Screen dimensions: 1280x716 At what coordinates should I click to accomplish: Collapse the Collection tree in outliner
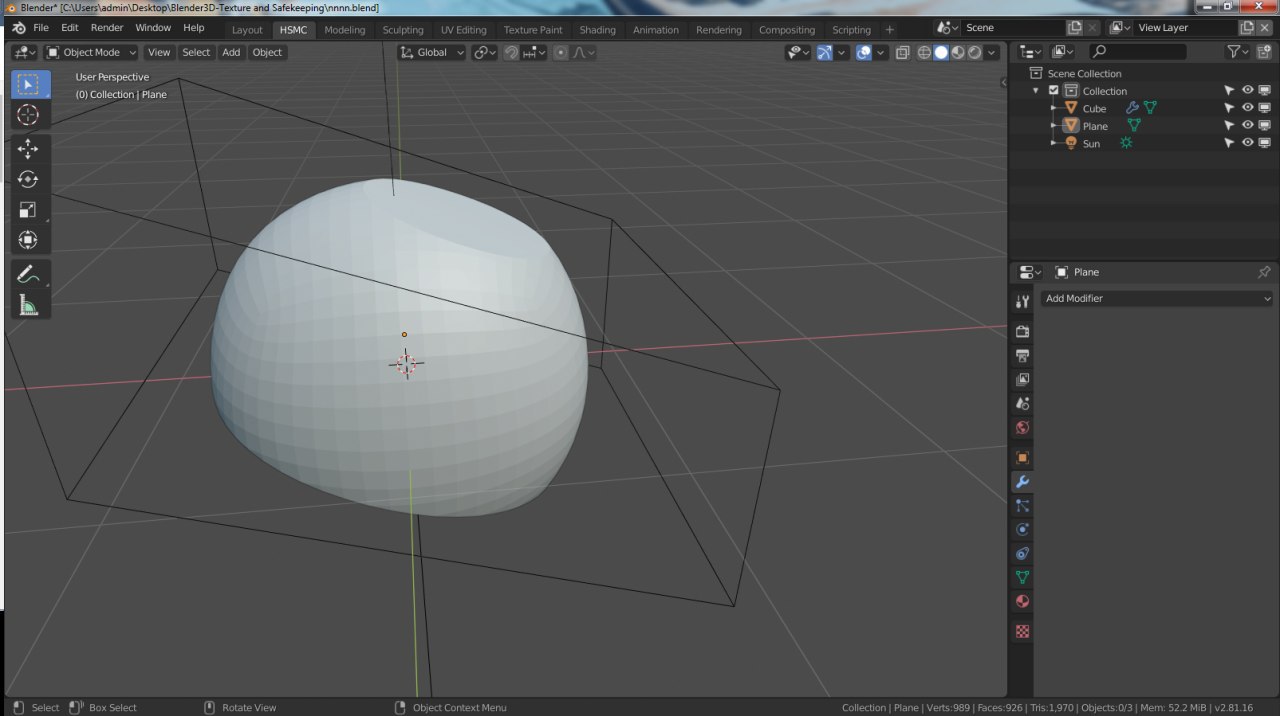tap(1036, 90)
